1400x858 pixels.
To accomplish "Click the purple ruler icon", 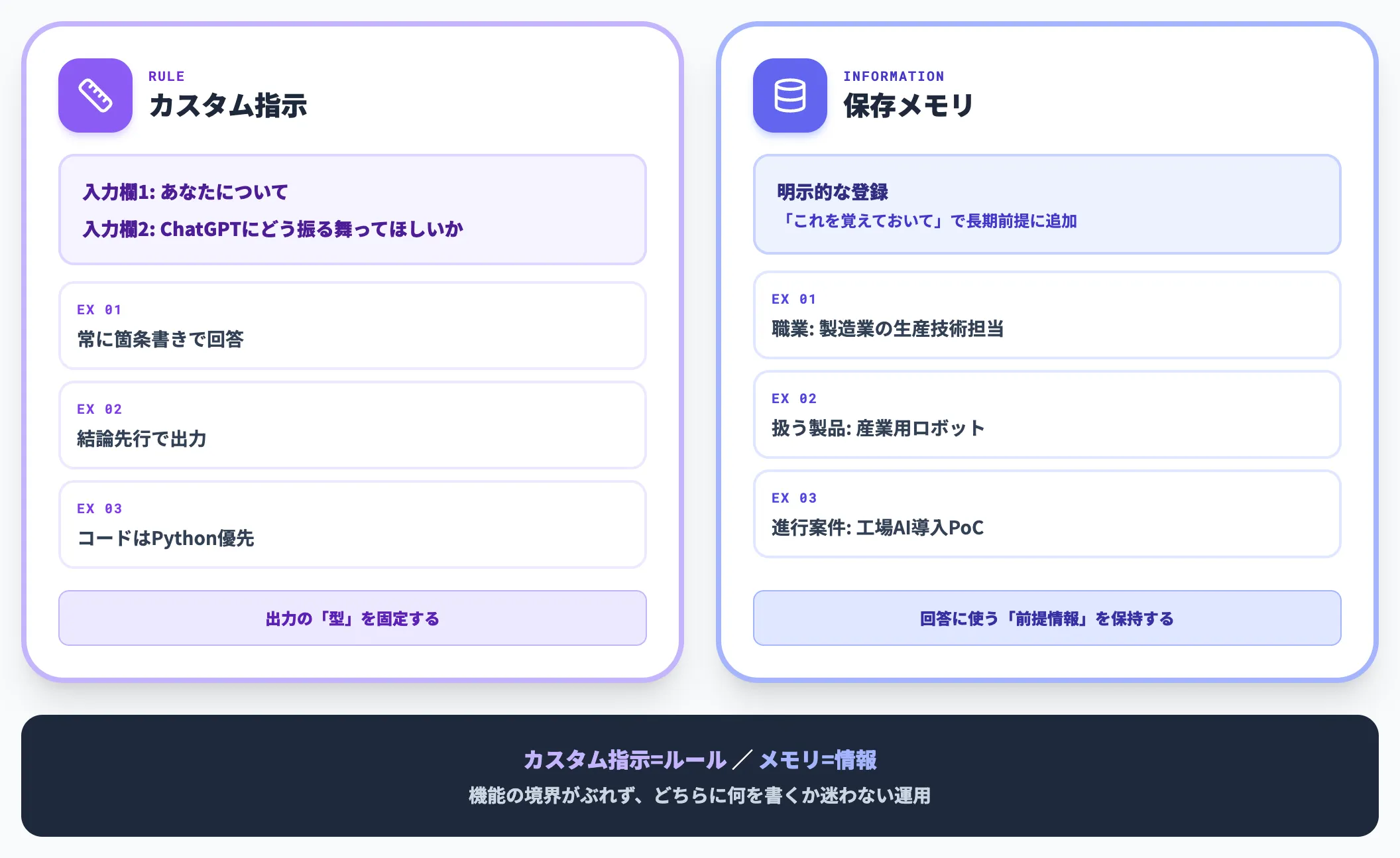I will point(95,95).
